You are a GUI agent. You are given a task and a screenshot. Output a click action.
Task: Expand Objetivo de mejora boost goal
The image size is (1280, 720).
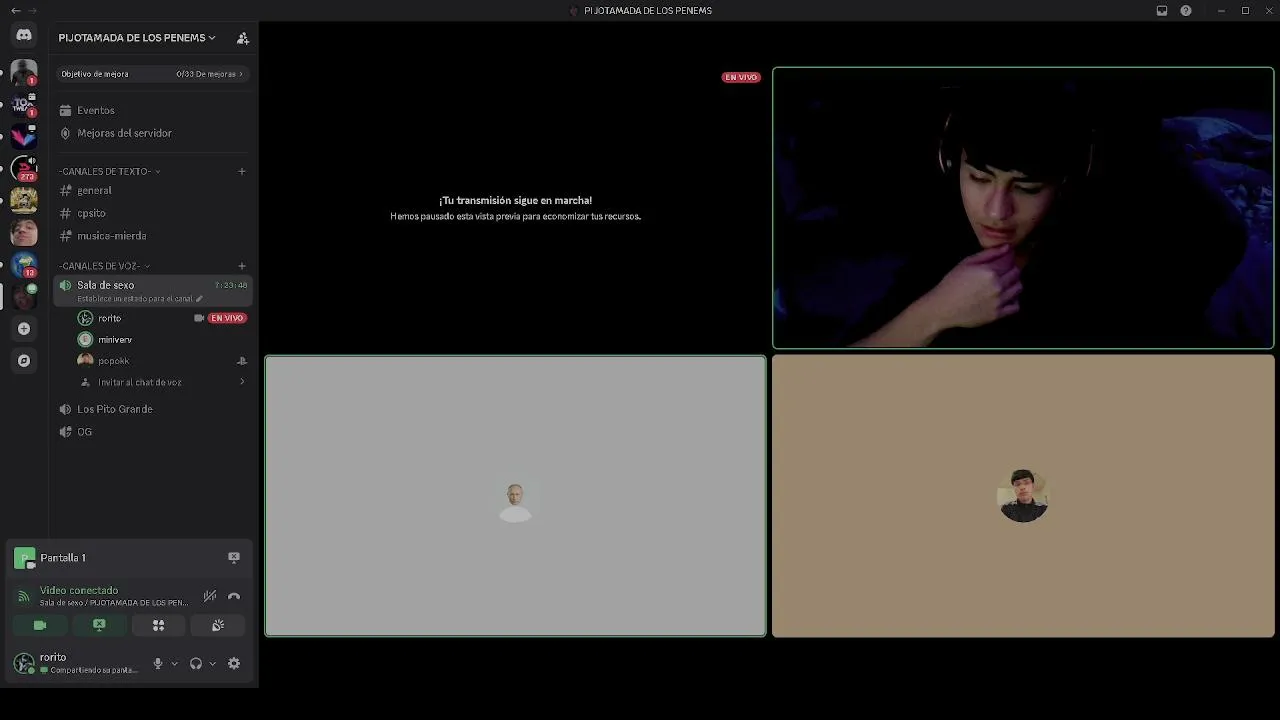click(x=152, y=74)
